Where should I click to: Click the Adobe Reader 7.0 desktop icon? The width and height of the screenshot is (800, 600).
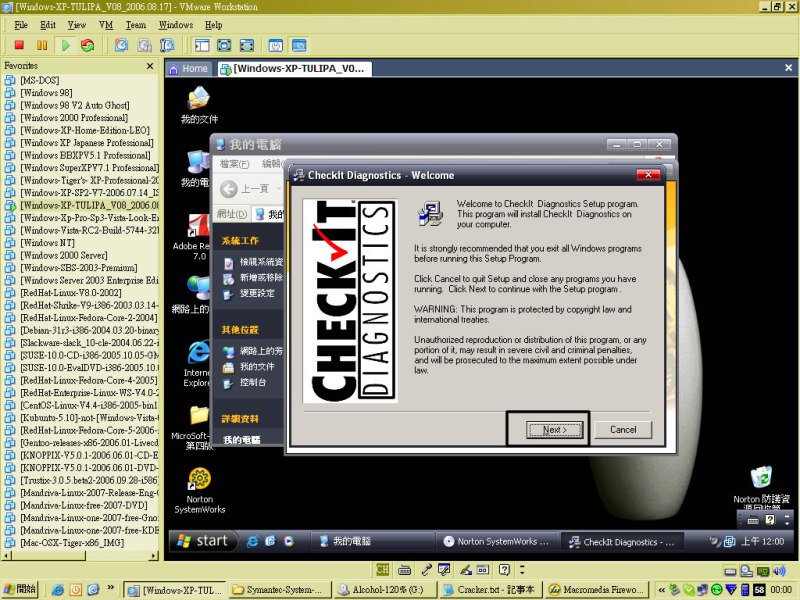tap(193, 237)
